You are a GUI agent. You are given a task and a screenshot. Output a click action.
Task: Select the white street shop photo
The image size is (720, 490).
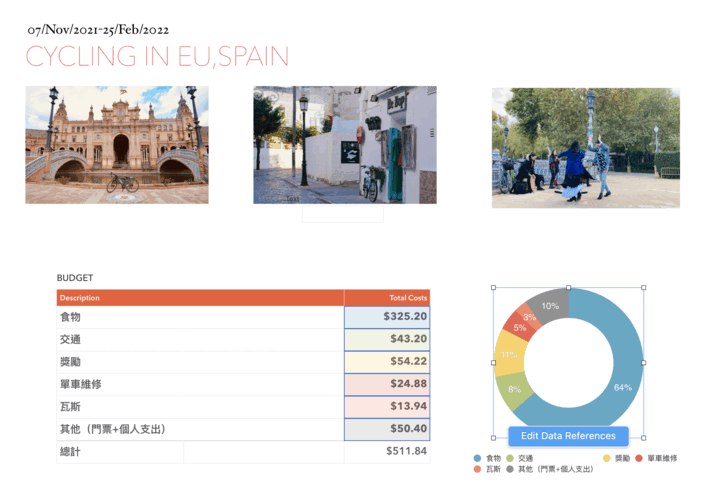coord(344,145)
